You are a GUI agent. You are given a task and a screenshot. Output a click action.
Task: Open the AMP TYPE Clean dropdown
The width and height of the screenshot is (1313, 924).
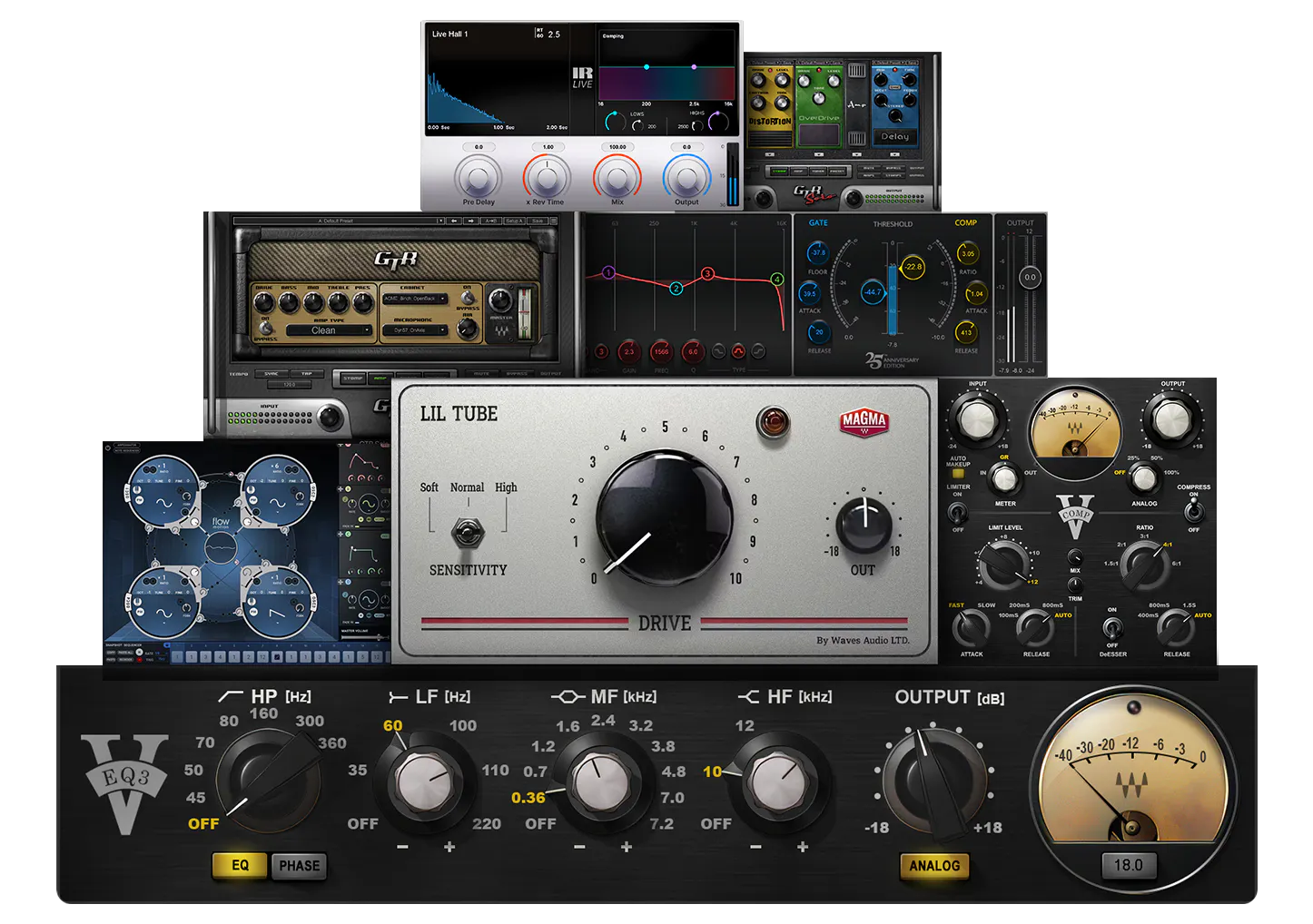(x=329, y=330)
